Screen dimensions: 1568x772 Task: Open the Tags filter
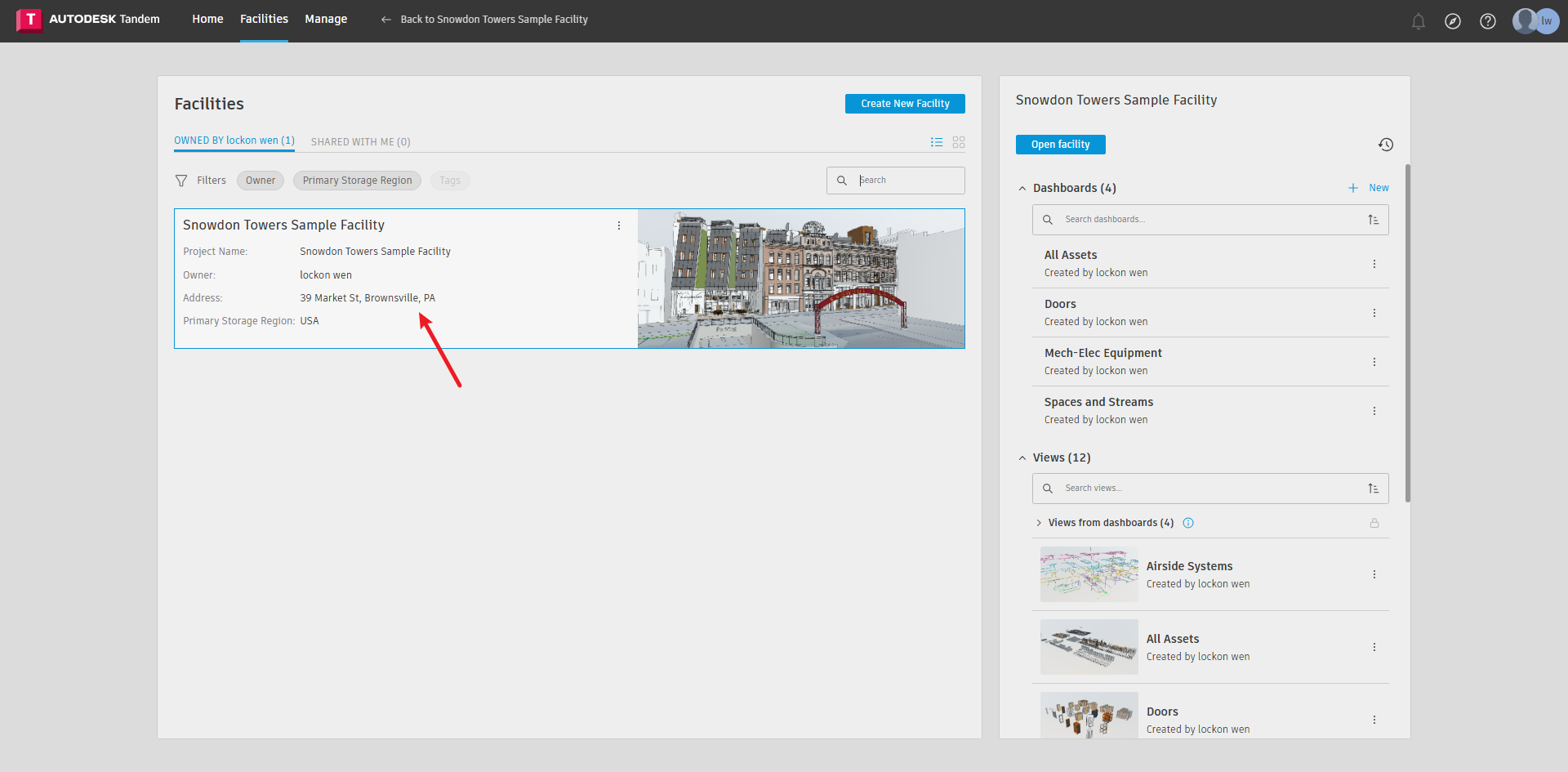pos(450,181)
